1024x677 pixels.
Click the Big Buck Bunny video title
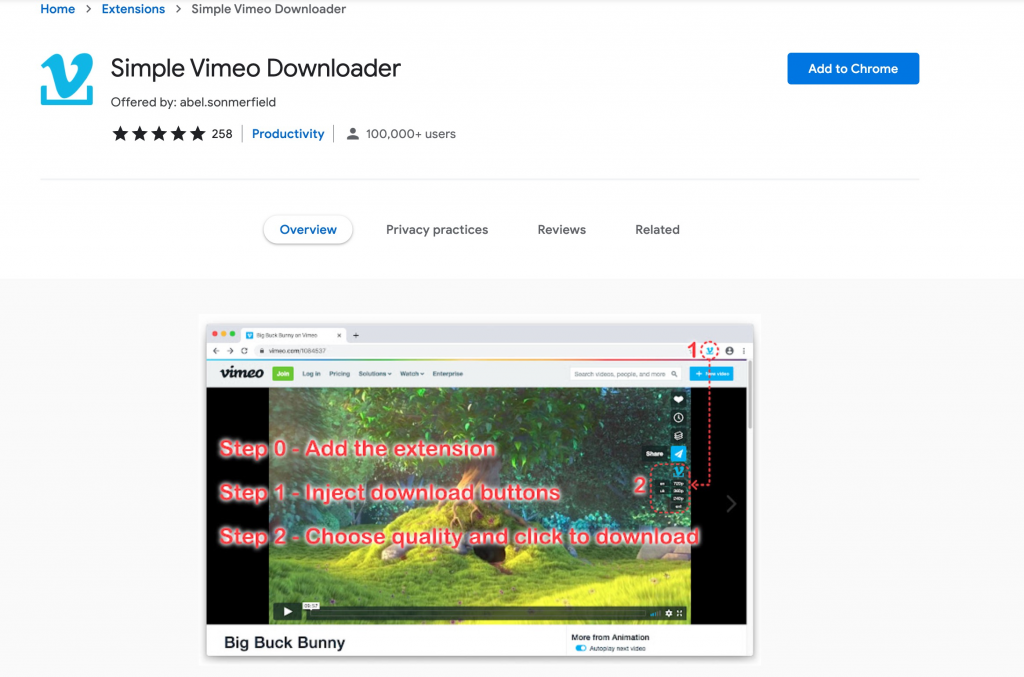[284, 642]
